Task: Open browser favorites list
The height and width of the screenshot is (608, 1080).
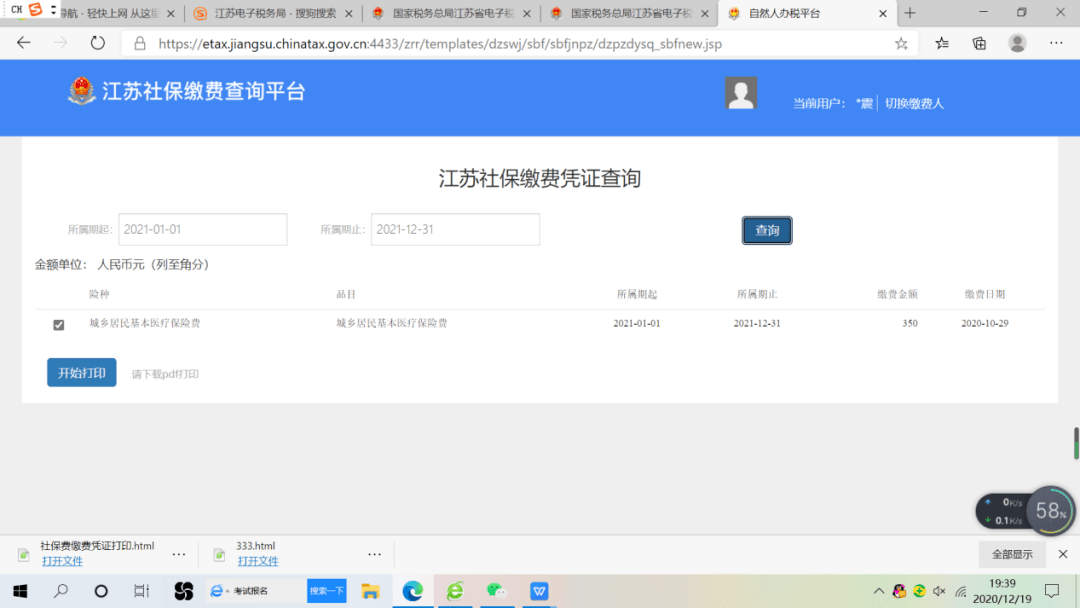Action: [942, 43]
